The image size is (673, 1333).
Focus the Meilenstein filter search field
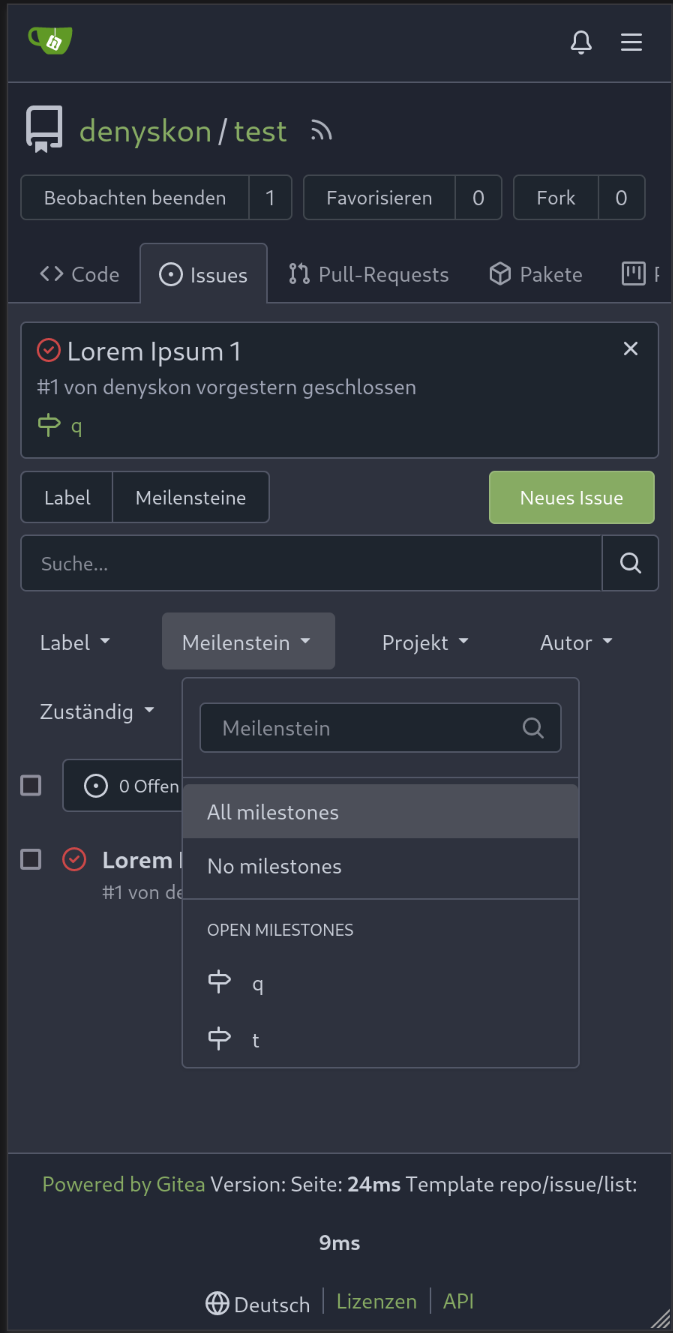point(380,728)
